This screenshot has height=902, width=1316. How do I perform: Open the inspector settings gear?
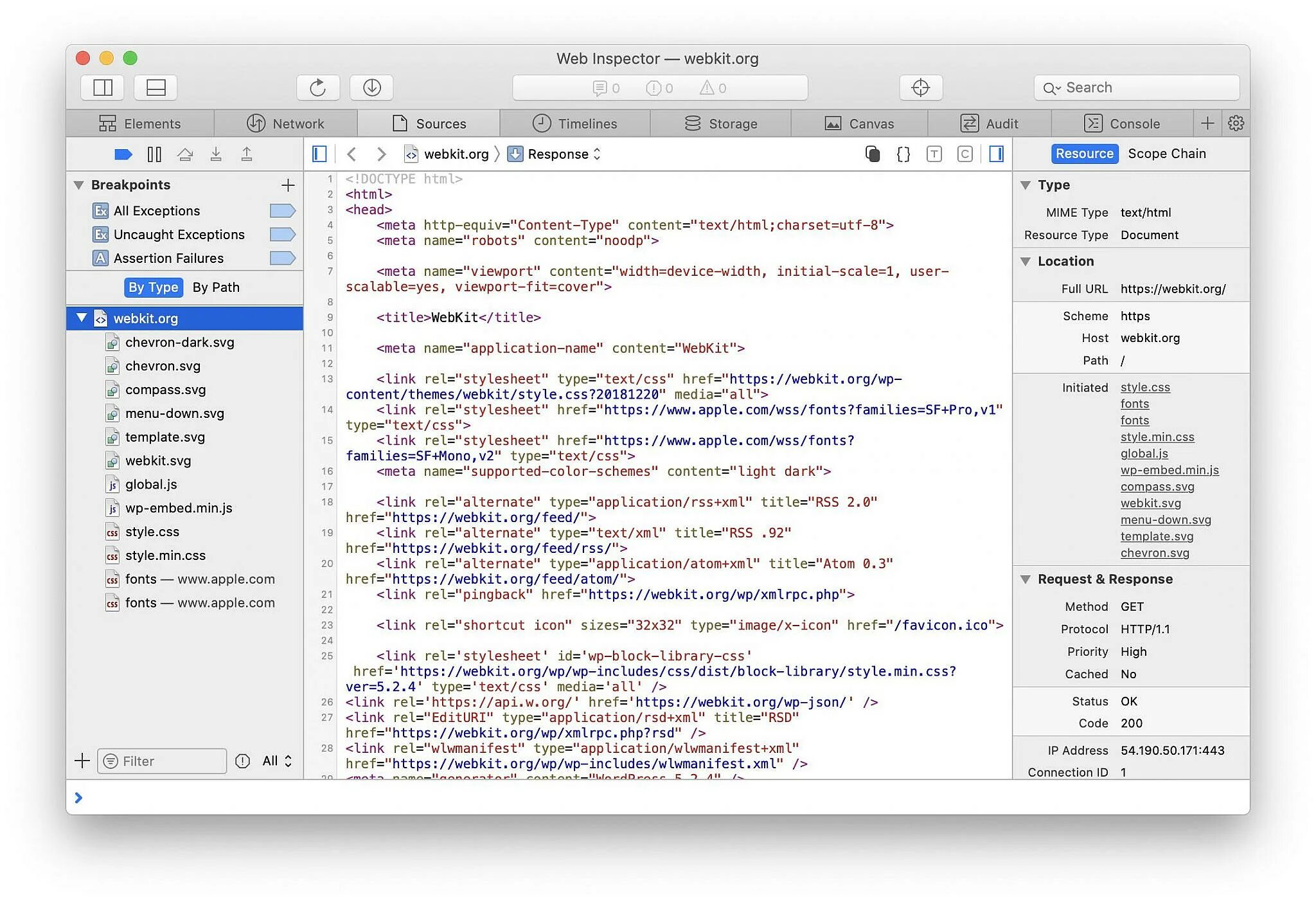1236,123
